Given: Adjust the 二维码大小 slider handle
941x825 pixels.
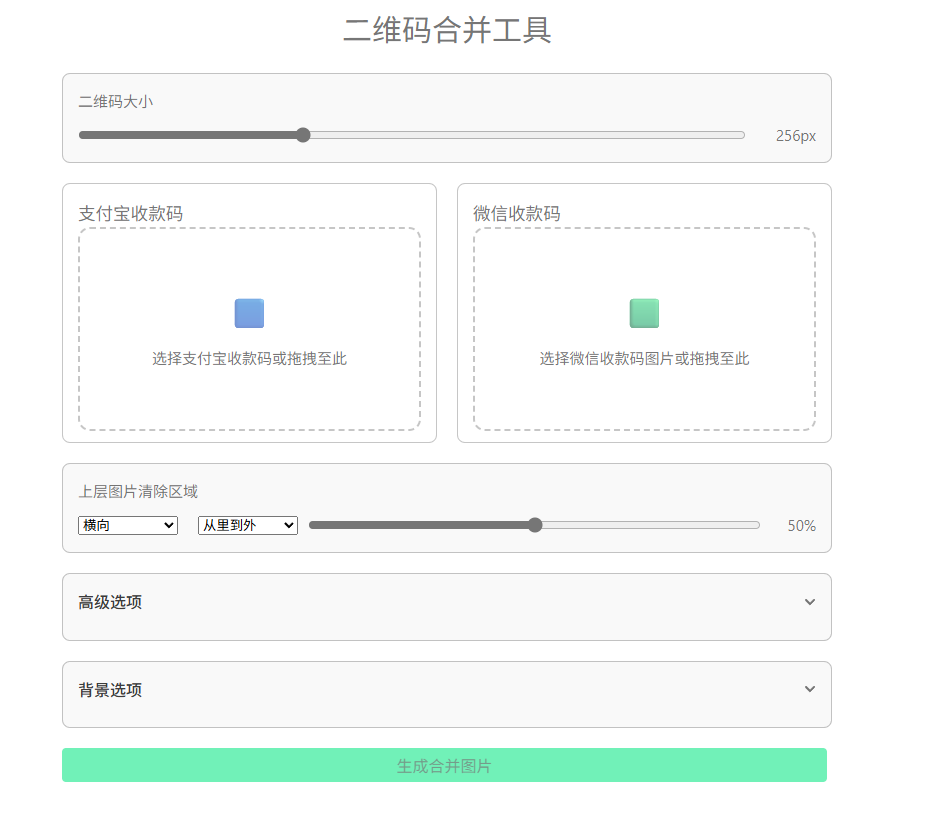Looking at the screenshot, I should tap(303, 135).
